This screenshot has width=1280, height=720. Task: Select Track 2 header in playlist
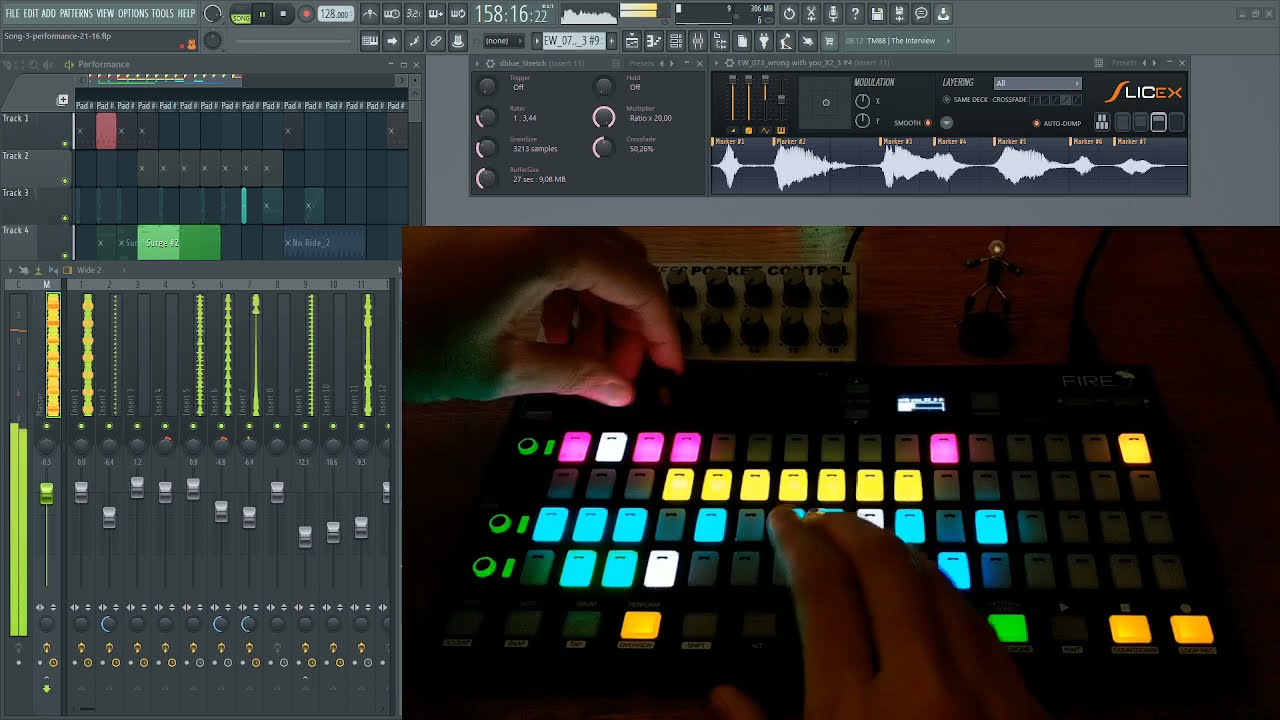[x=36, y=167]
